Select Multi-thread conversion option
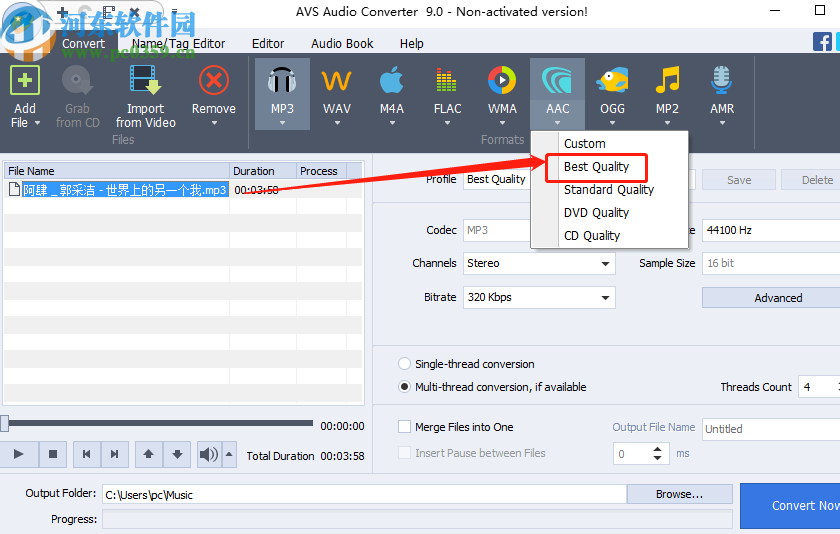Image resolution: width=840 pixels, height=534 pixels. pyautogui.click(x=404, y=387)
